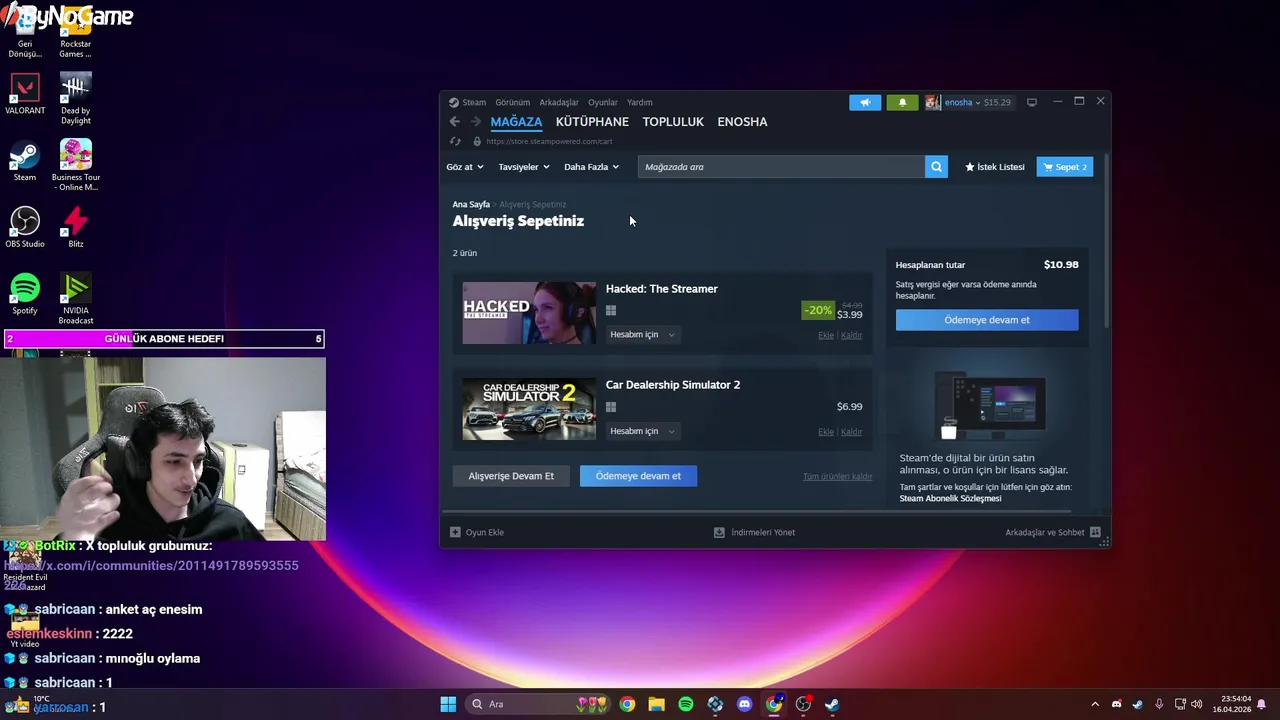1280x720 pixels.
Task: Reload the Steam store page
Action: (x=455, y=142)
